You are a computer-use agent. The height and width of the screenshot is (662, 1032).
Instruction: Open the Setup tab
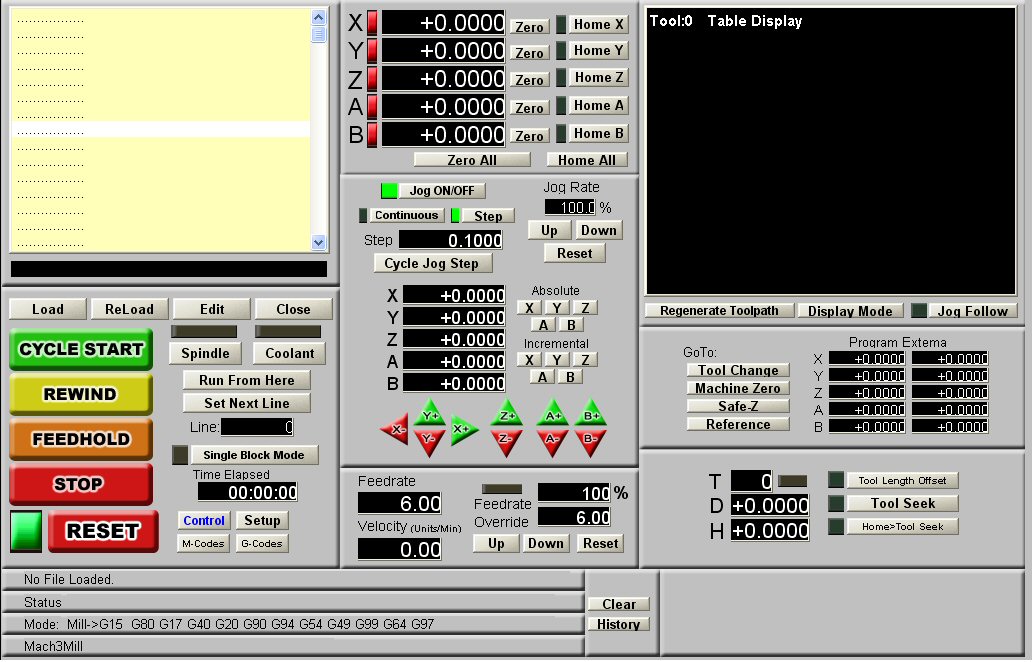pyautogui.click(x=262, y=521)
